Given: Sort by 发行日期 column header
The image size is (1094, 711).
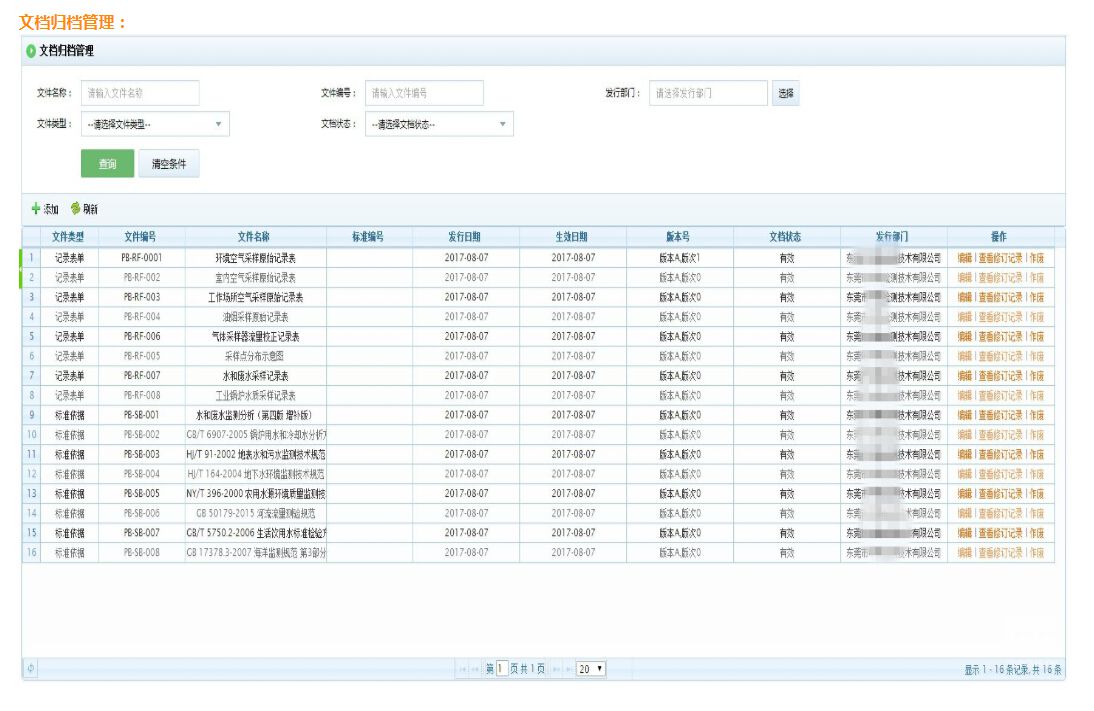Looking at the screenshot, I should [x=465, y=237].
